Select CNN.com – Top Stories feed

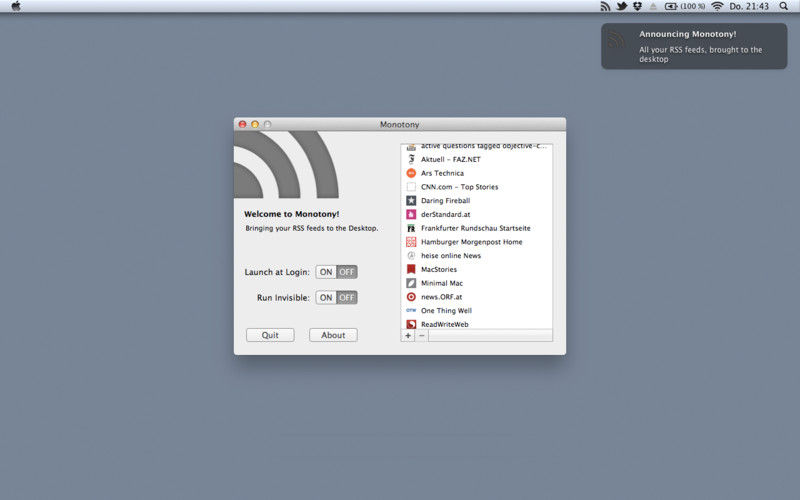(477, 187)
